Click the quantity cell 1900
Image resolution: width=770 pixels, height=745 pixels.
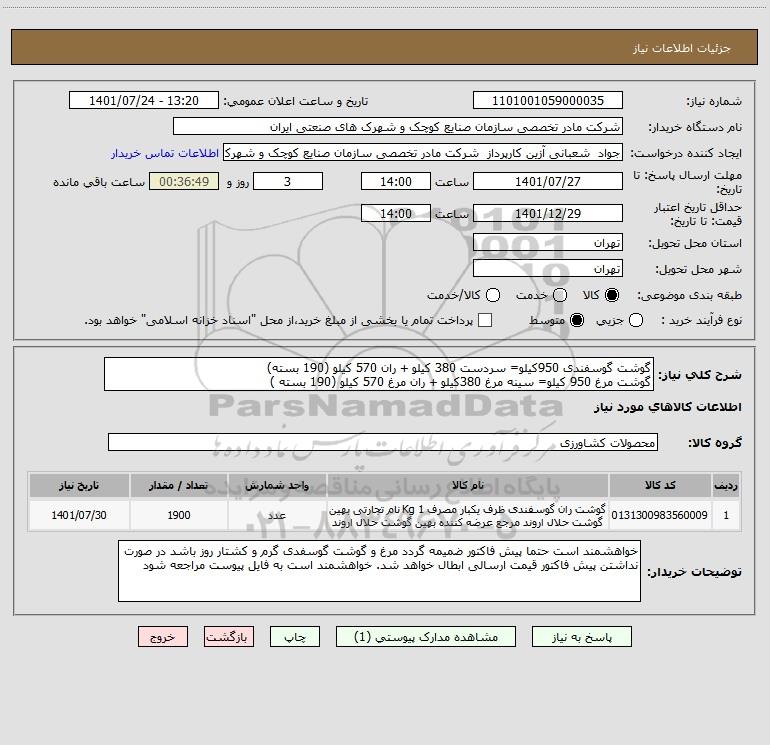tap(179, 515)
